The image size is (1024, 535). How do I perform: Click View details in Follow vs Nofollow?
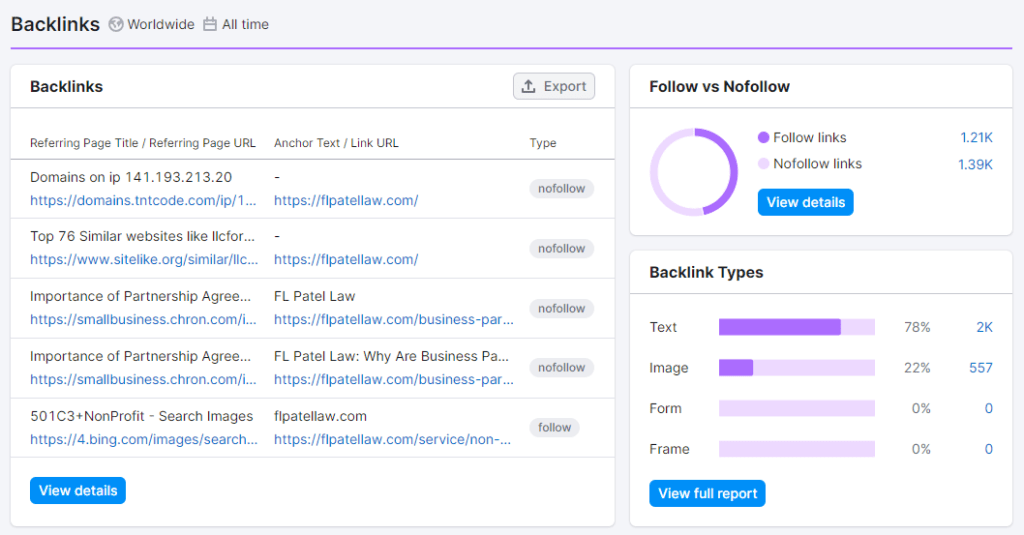pos(805,203)
